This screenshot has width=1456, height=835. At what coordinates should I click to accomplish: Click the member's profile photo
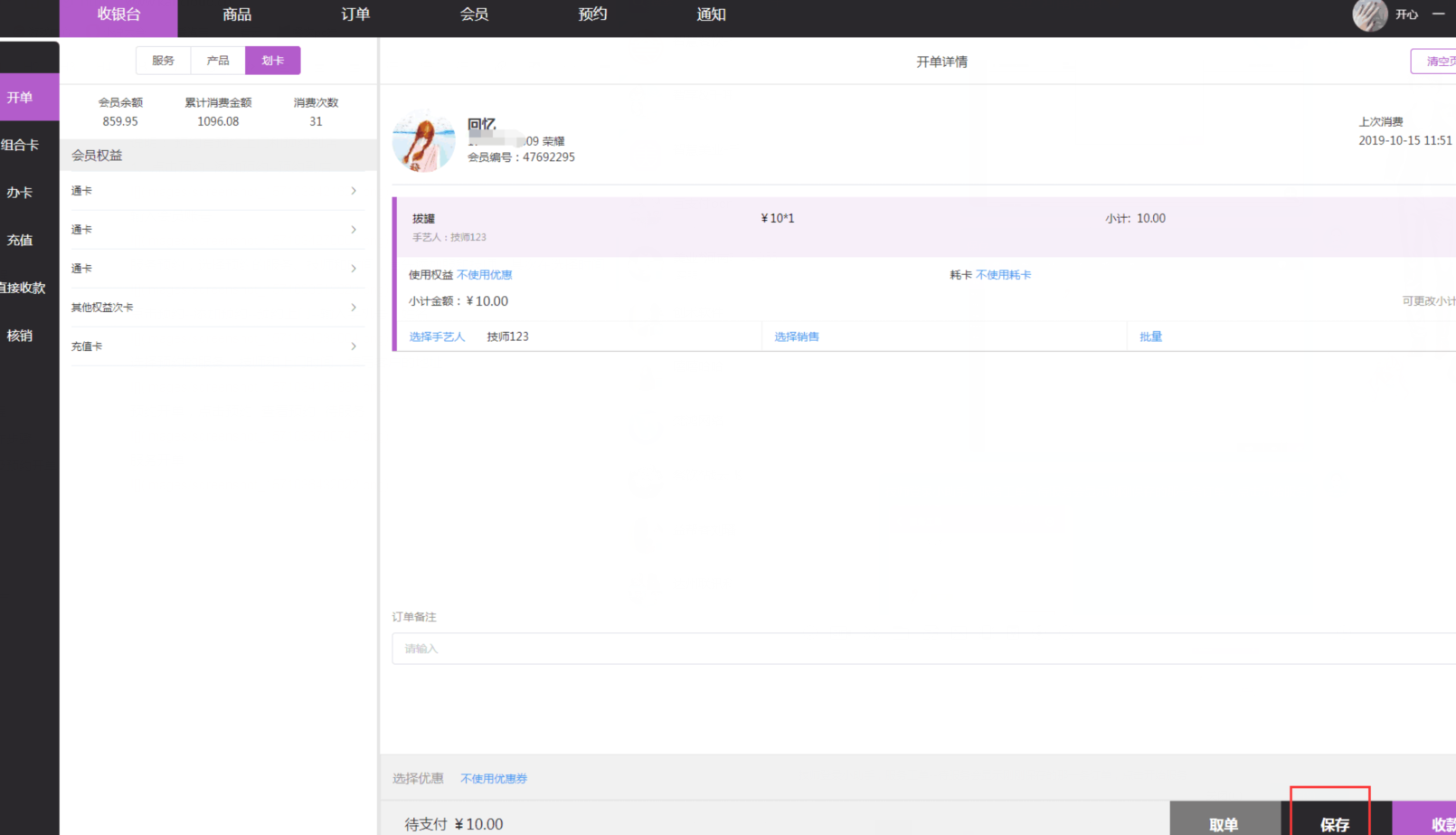point(423,142)
